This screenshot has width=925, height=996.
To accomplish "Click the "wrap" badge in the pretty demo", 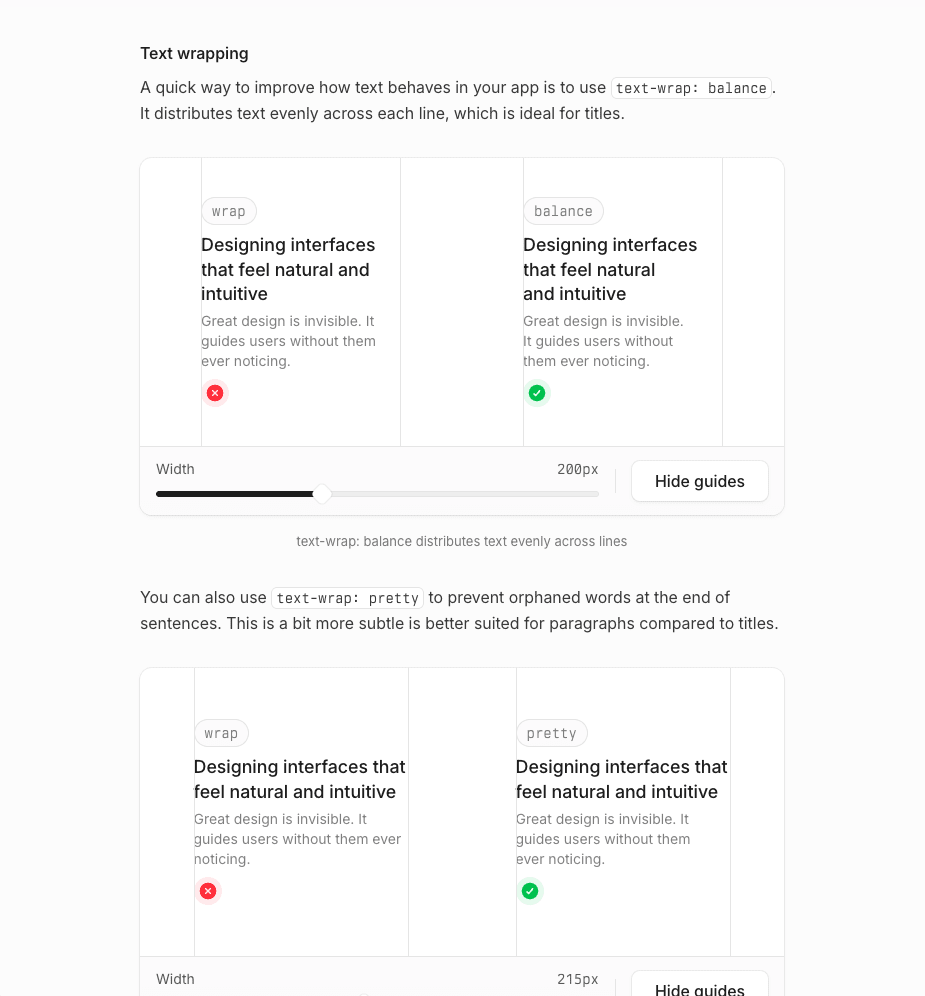I will tap(221, 733).
